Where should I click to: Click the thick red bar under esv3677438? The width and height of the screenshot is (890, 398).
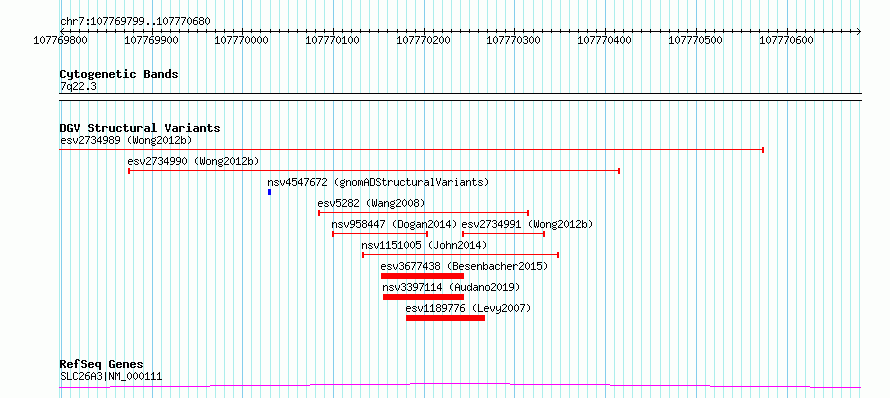click(422, 276)
